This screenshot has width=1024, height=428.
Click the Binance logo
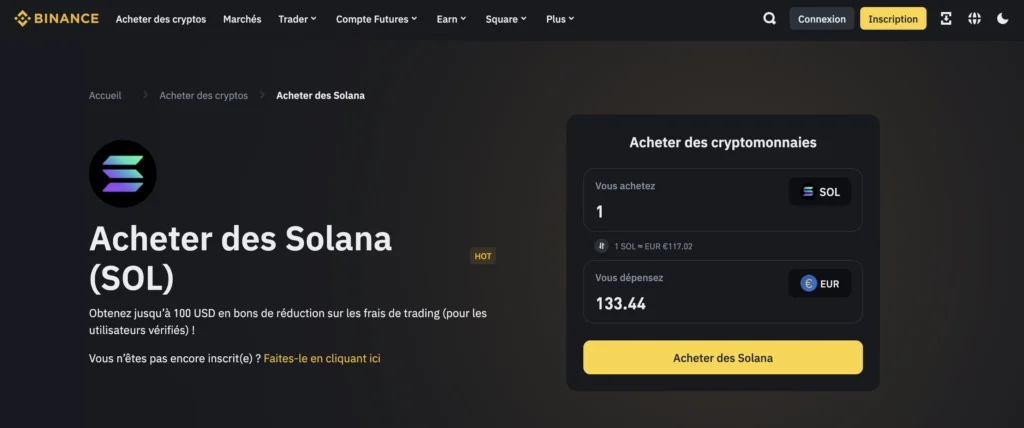56,18
